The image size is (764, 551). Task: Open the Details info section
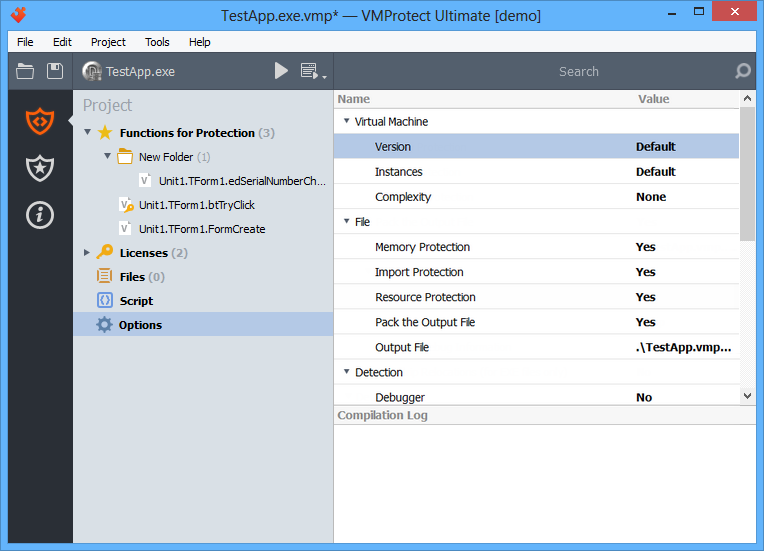click(40, 215)
